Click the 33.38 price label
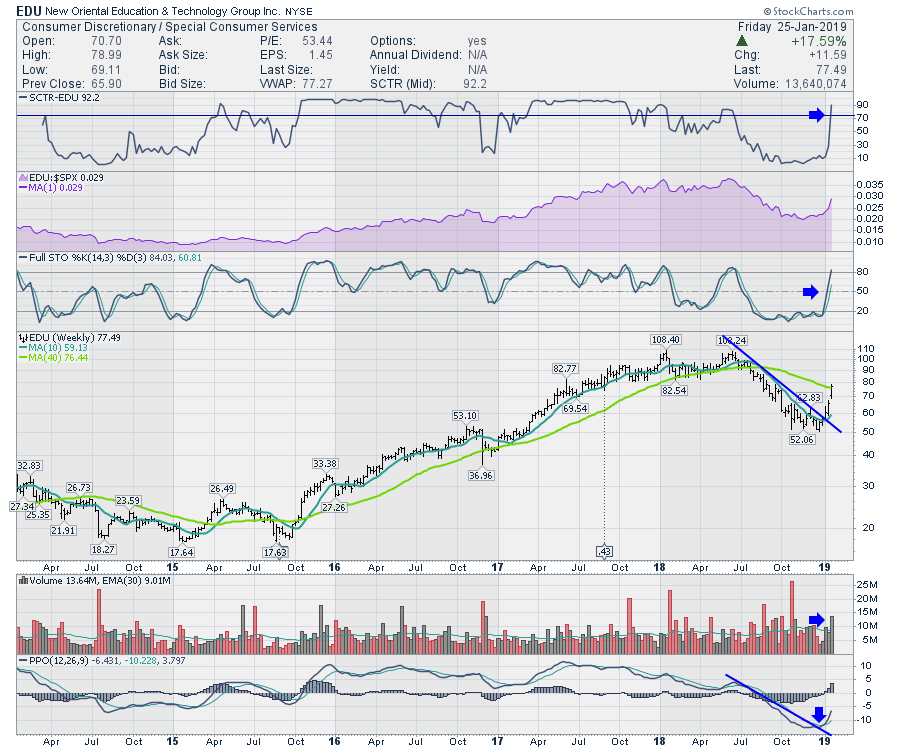Viewport: 900px width, 750px height. [325, 464]
